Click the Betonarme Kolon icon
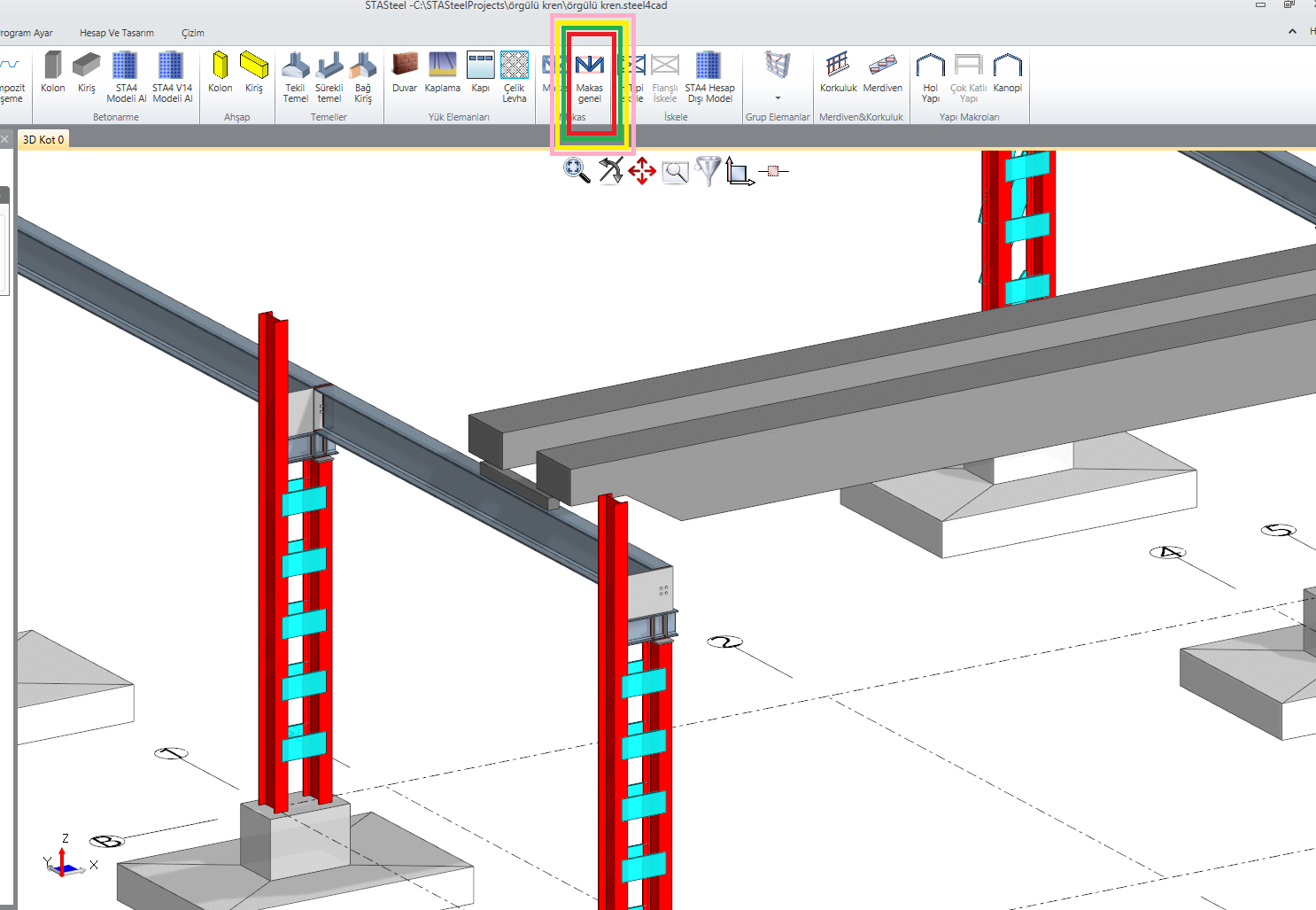Screen dimensions: 1316x910 click(x=53, y=73)
